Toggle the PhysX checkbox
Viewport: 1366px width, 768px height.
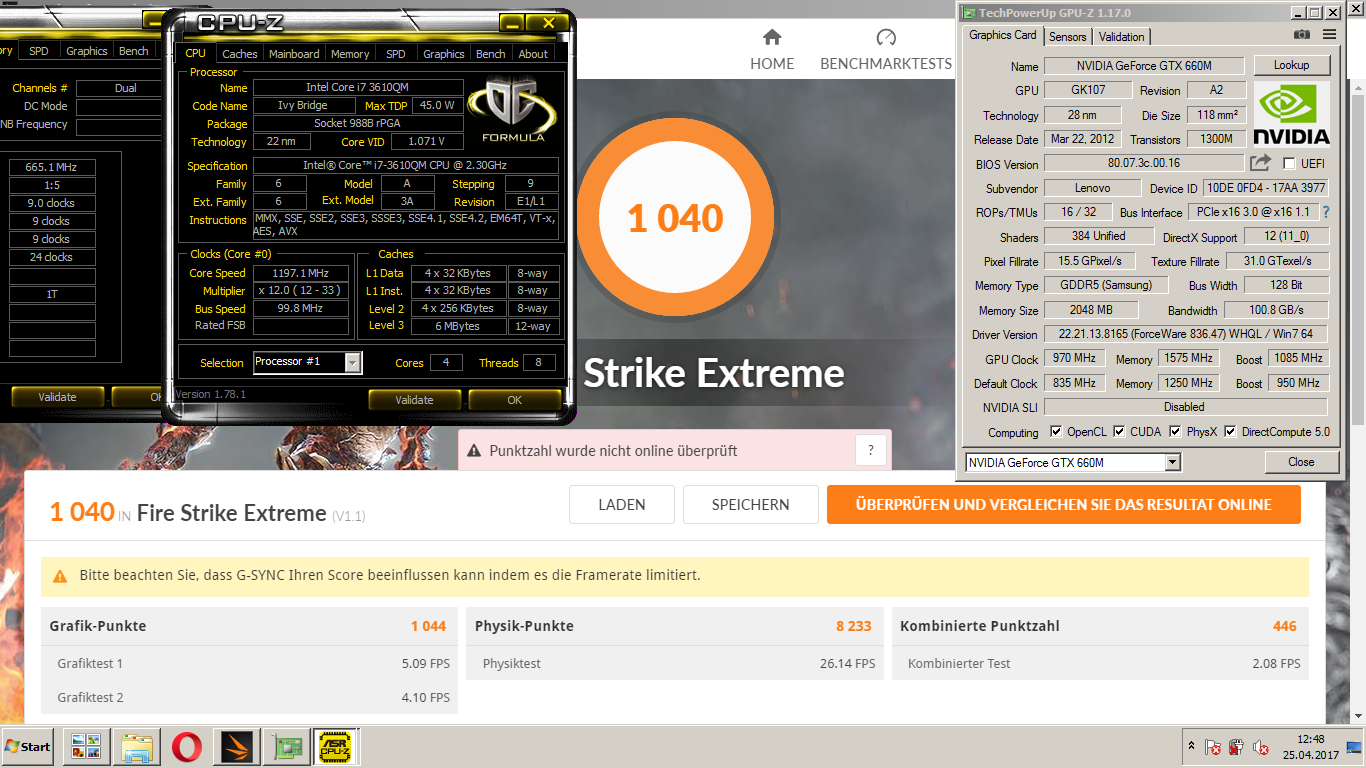pyautogui.click(x=1175, y=432)
